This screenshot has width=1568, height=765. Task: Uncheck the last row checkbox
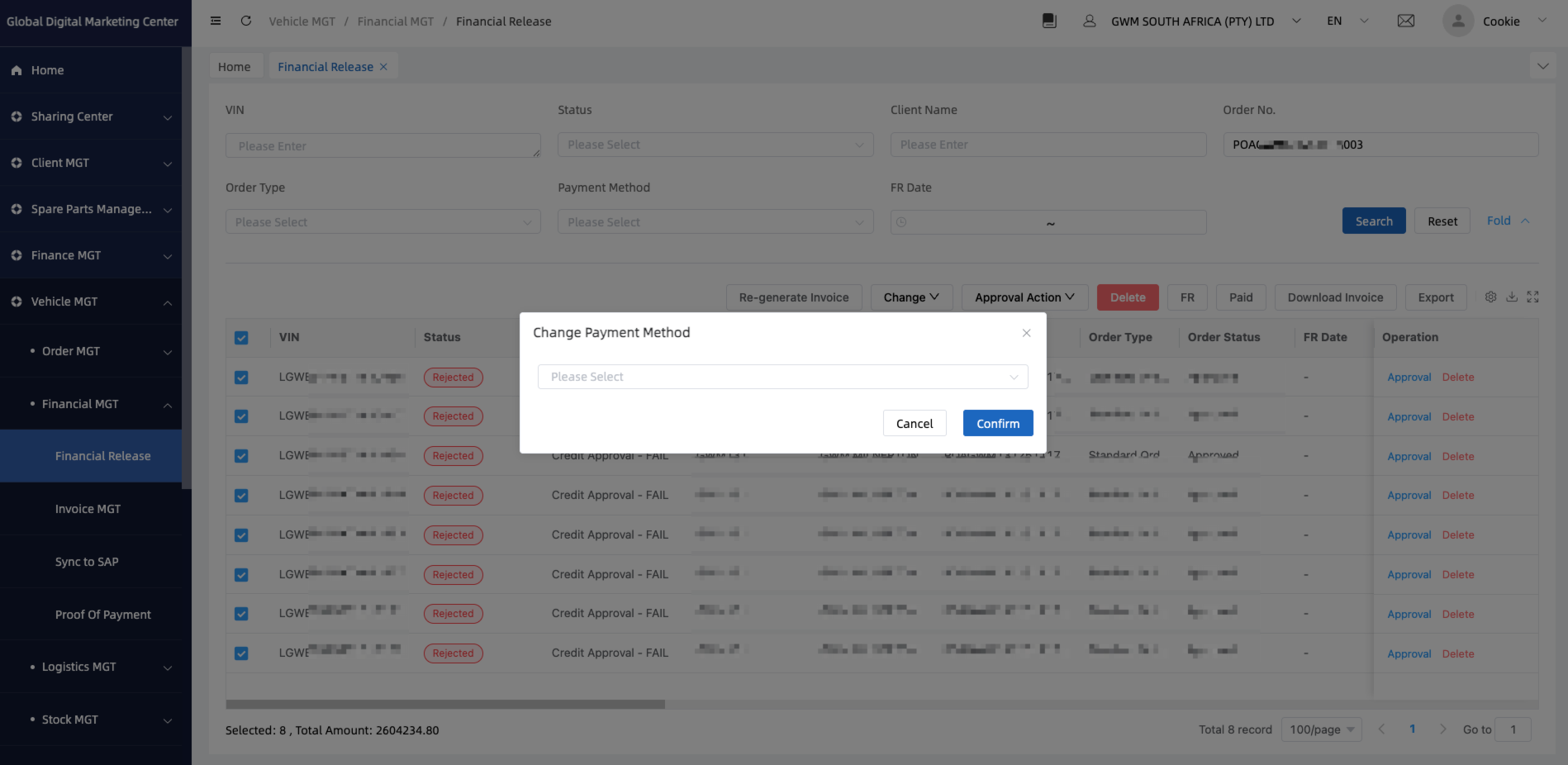241,653
